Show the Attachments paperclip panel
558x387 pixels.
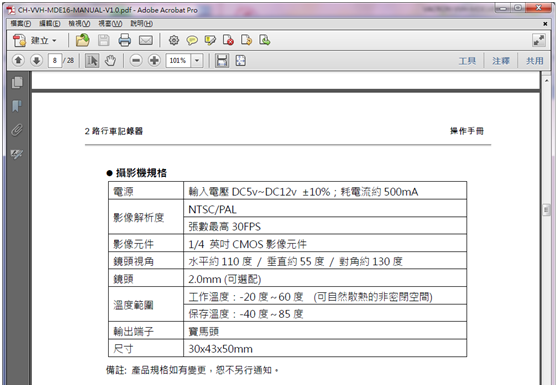[x=17, y=130]
